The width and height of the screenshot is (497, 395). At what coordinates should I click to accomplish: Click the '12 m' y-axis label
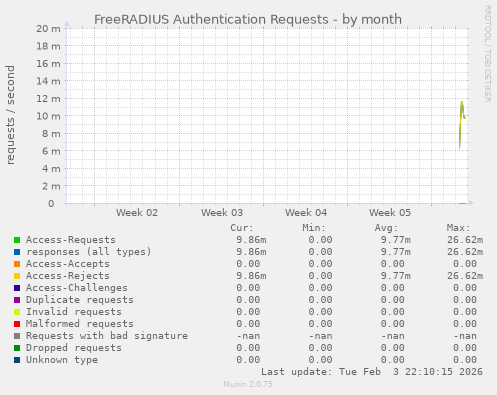click(x=49, y=99)
